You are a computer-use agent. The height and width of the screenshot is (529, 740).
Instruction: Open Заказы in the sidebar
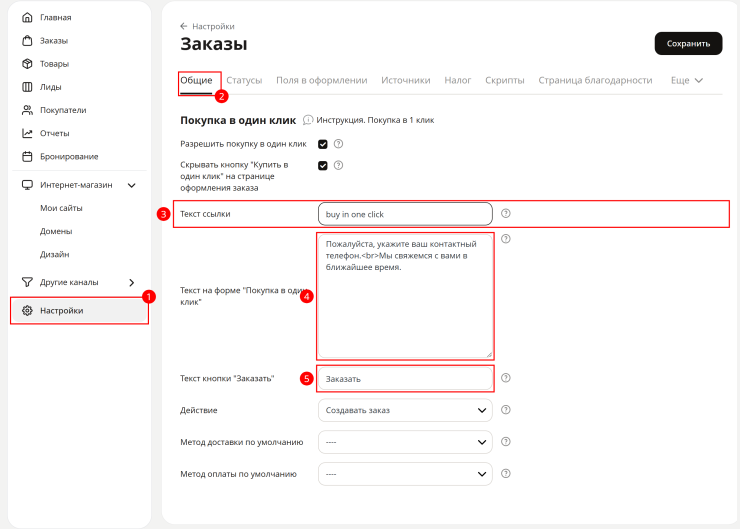(54, 41)
